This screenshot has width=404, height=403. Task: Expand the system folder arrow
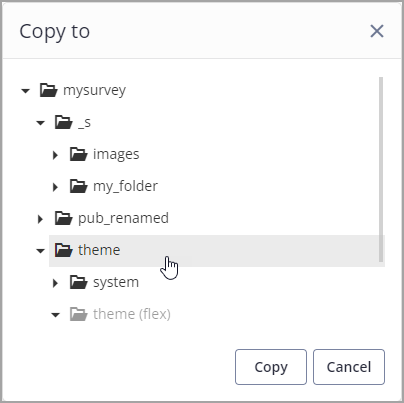click(56, 283)
